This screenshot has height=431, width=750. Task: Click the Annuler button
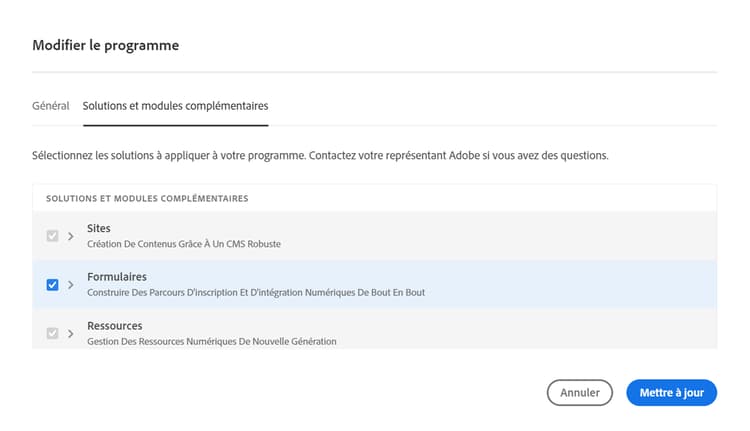tap(580, 393)
